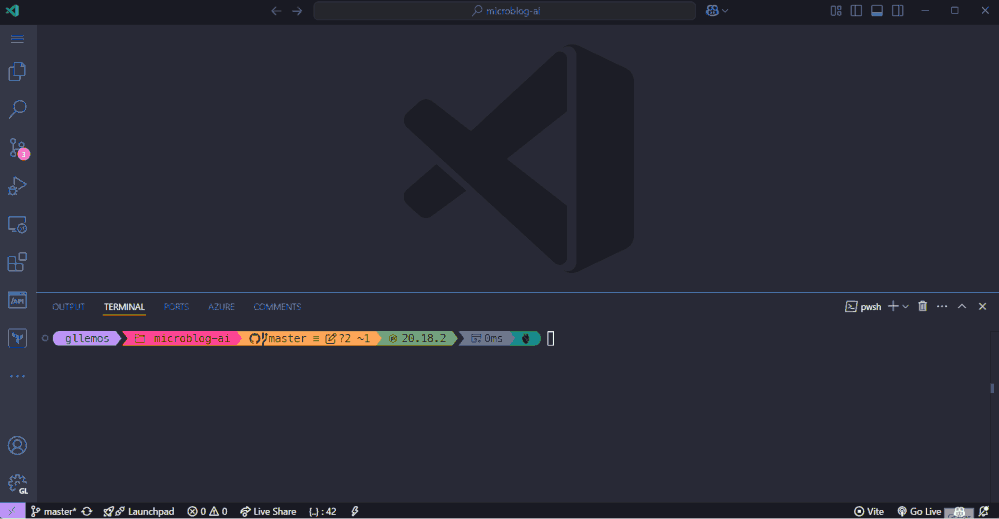
Task: Launch Go Live server
Action: 919,511
